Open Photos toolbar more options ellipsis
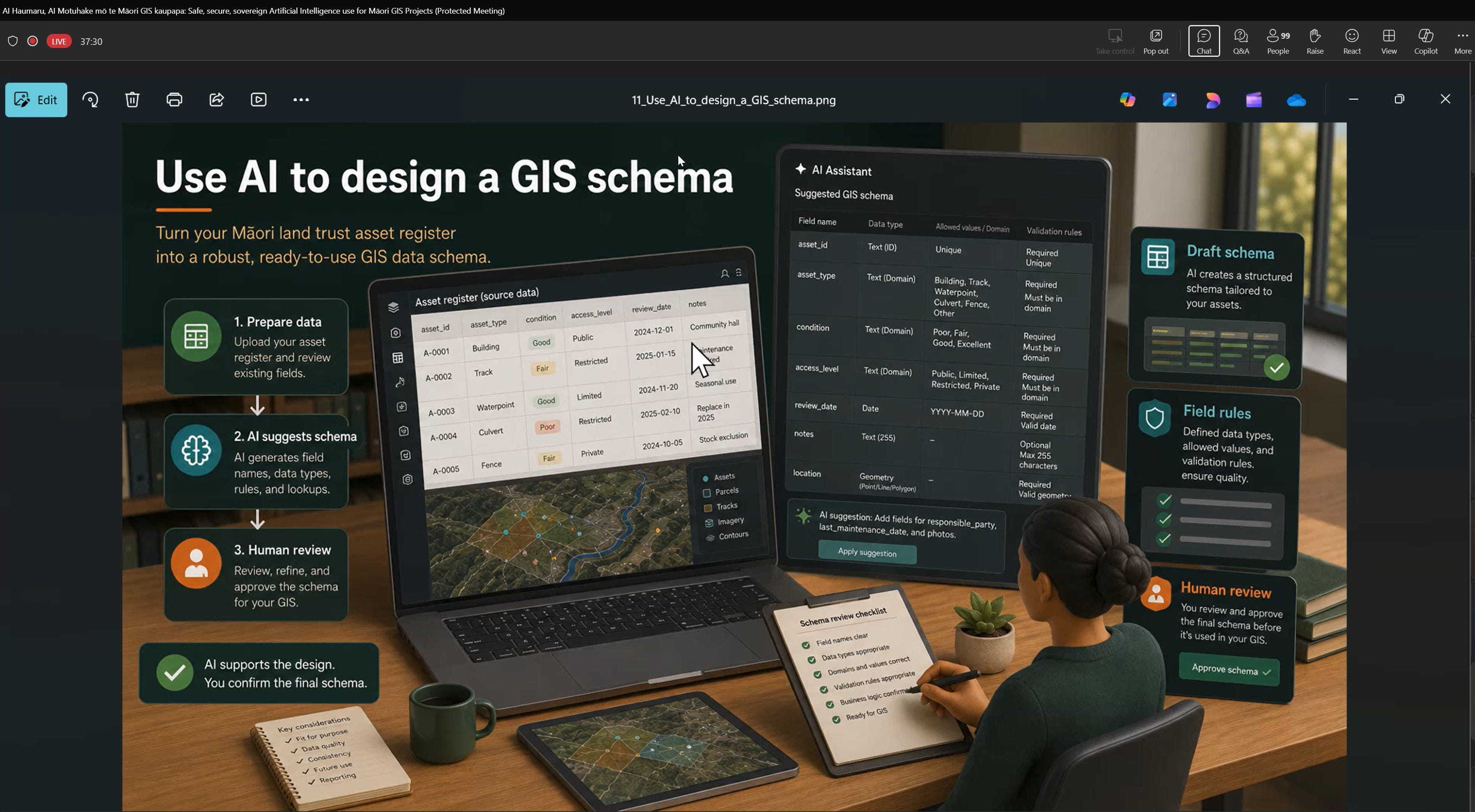The height and width of the screenshot is (812, 1475). (x=301, y=99)
